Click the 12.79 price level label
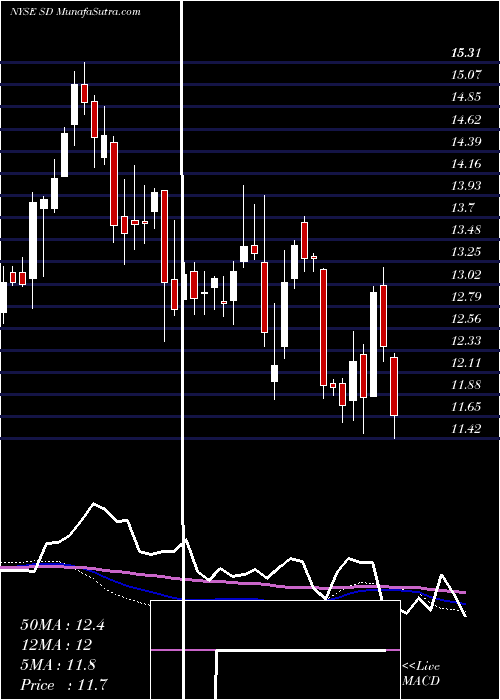This screenshot has height=700, width=500. pyautogui.click(x=466, y=296)
